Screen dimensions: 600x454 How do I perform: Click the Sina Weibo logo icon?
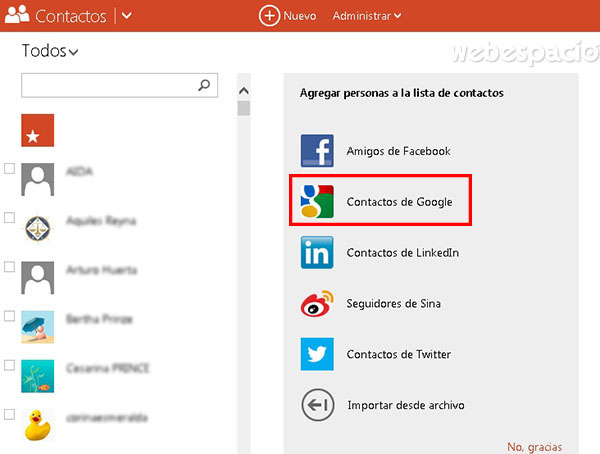coord(317,303)
